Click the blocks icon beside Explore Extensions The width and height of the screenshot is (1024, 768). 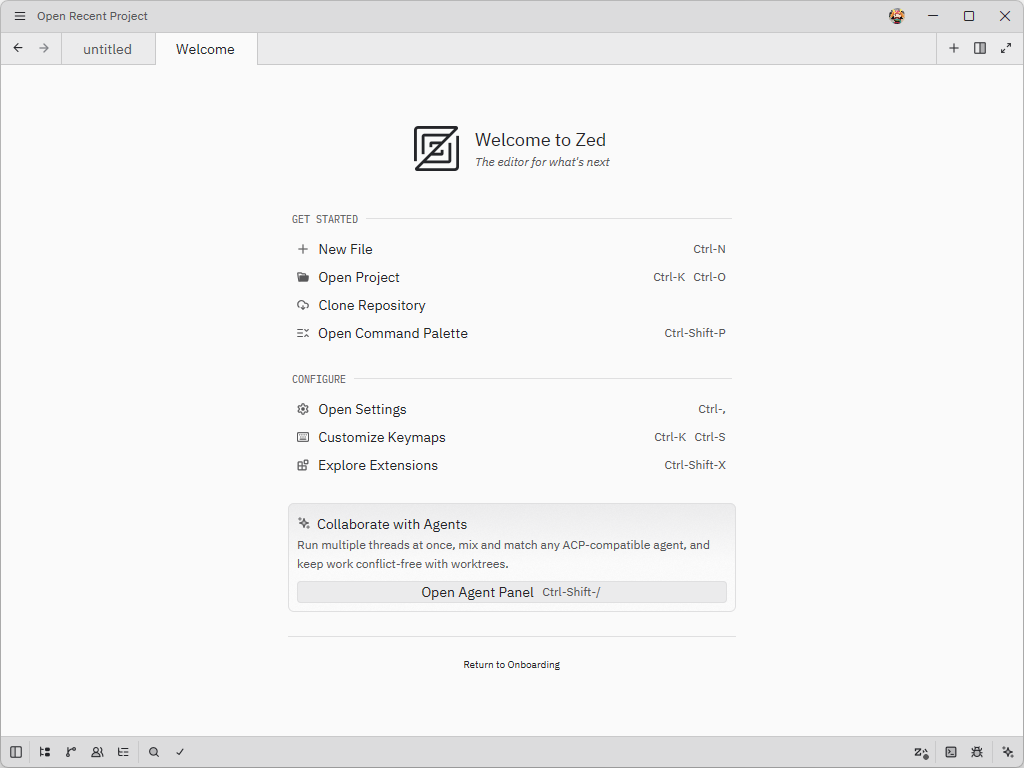click(302, 465)
